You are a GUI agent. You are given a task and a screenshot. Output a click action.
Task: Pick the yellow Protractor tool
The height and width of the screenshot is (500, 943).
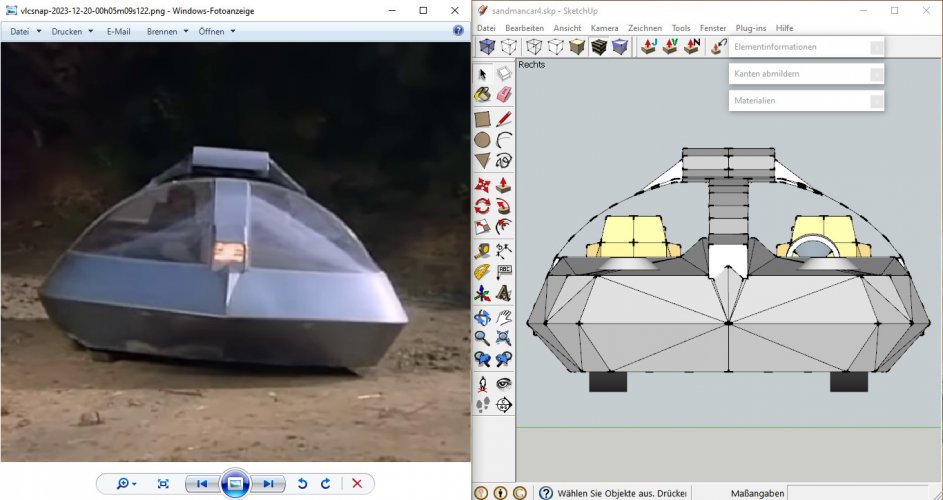coord(482,272)
